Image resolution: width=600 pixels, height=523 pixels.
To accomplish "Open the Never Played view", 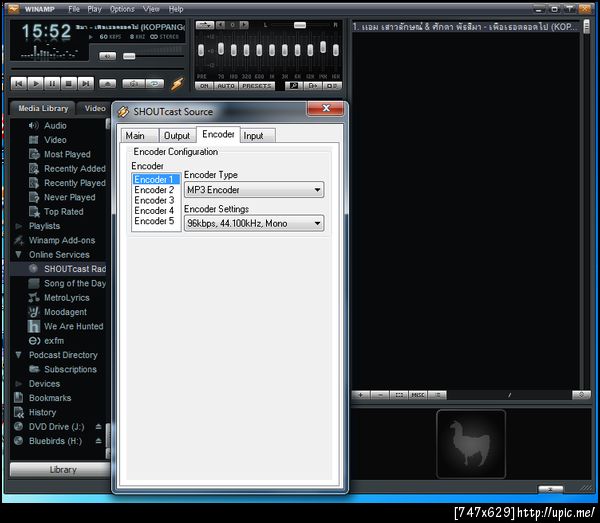I will (69, 197).
